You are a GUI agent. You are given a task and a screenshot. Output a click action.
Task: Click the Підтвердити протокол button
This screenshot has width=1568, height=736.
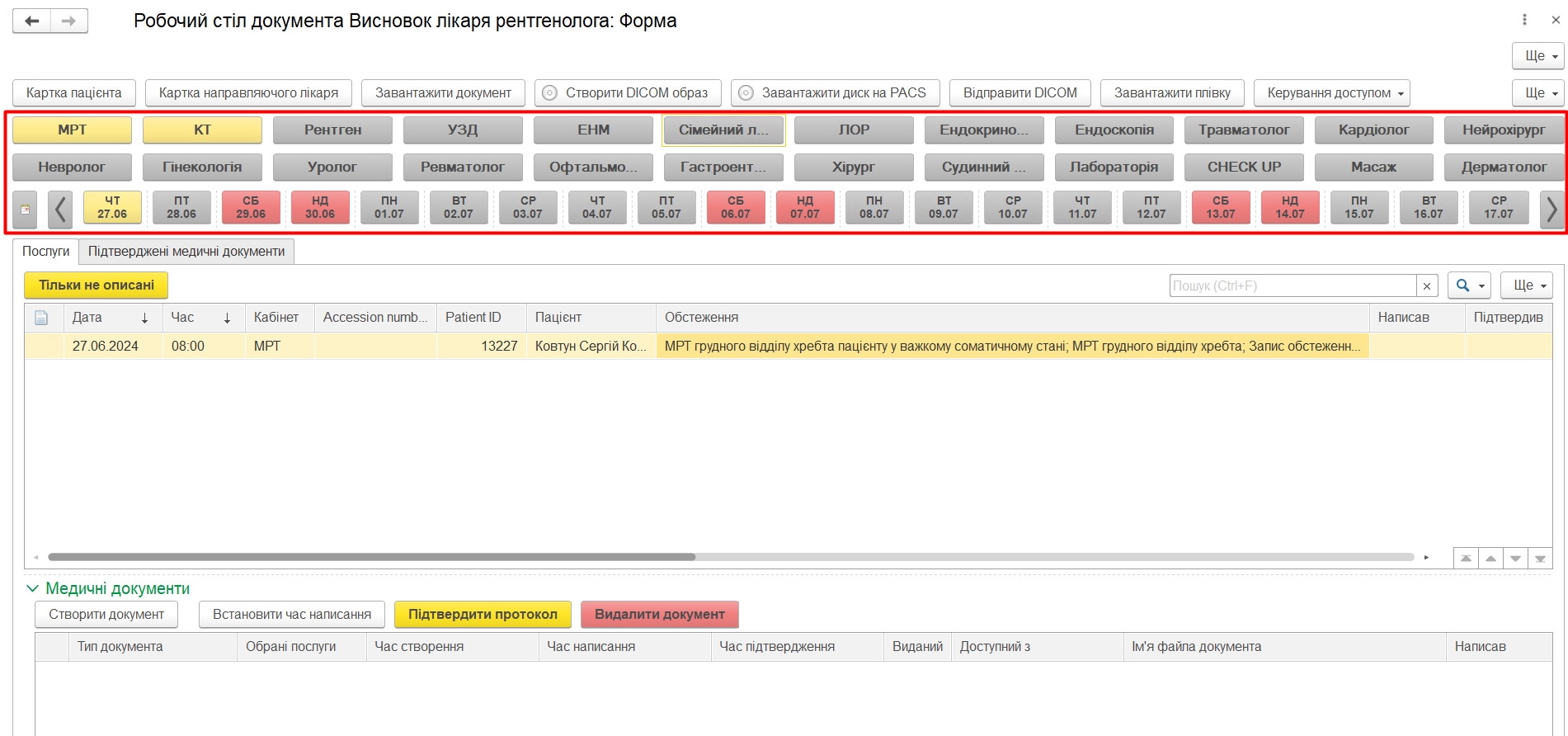pyautogui.click(x=483, y=614)
